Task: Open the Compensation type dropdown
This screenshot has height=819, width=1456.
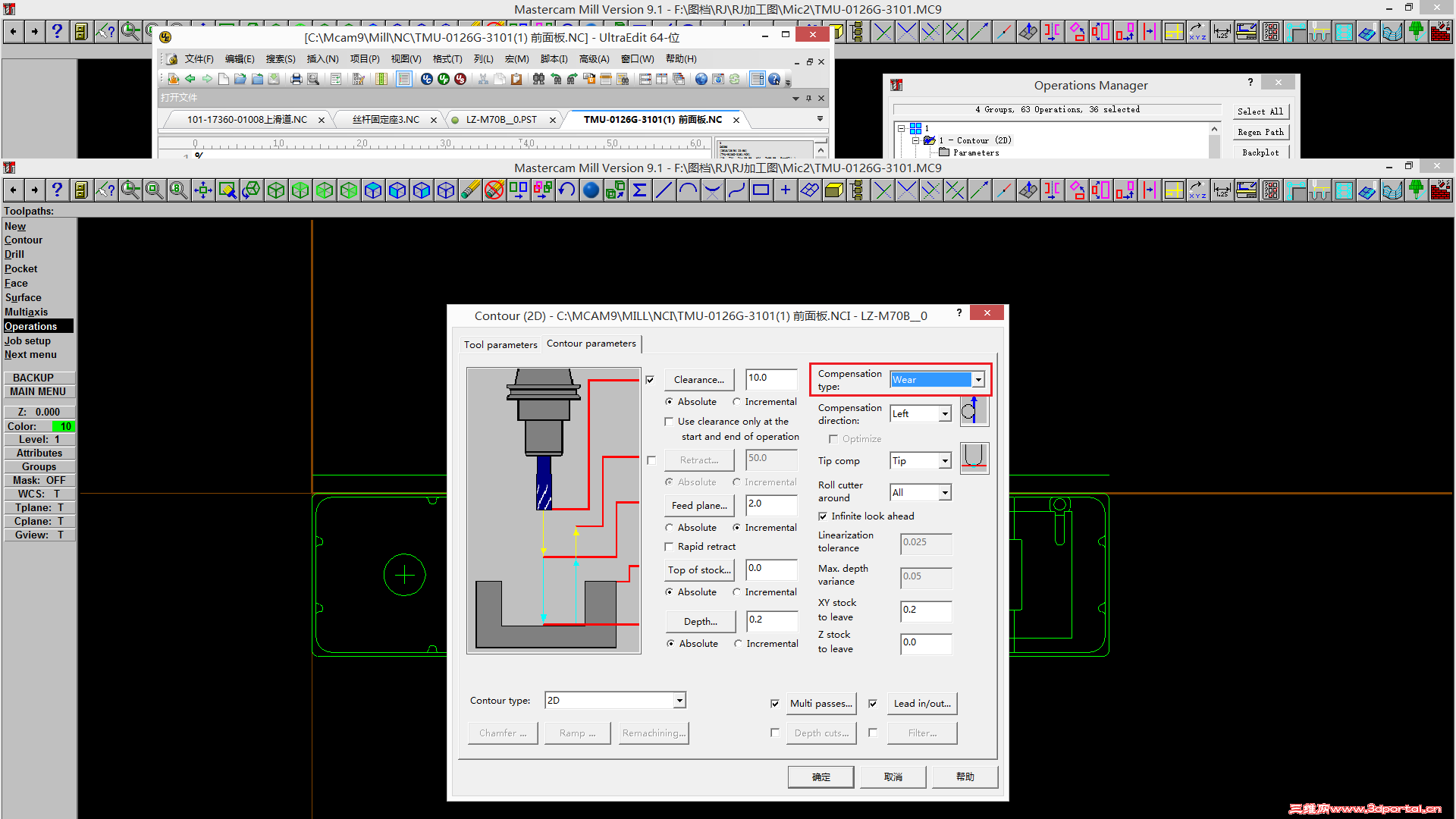Action: coord(977,378)
